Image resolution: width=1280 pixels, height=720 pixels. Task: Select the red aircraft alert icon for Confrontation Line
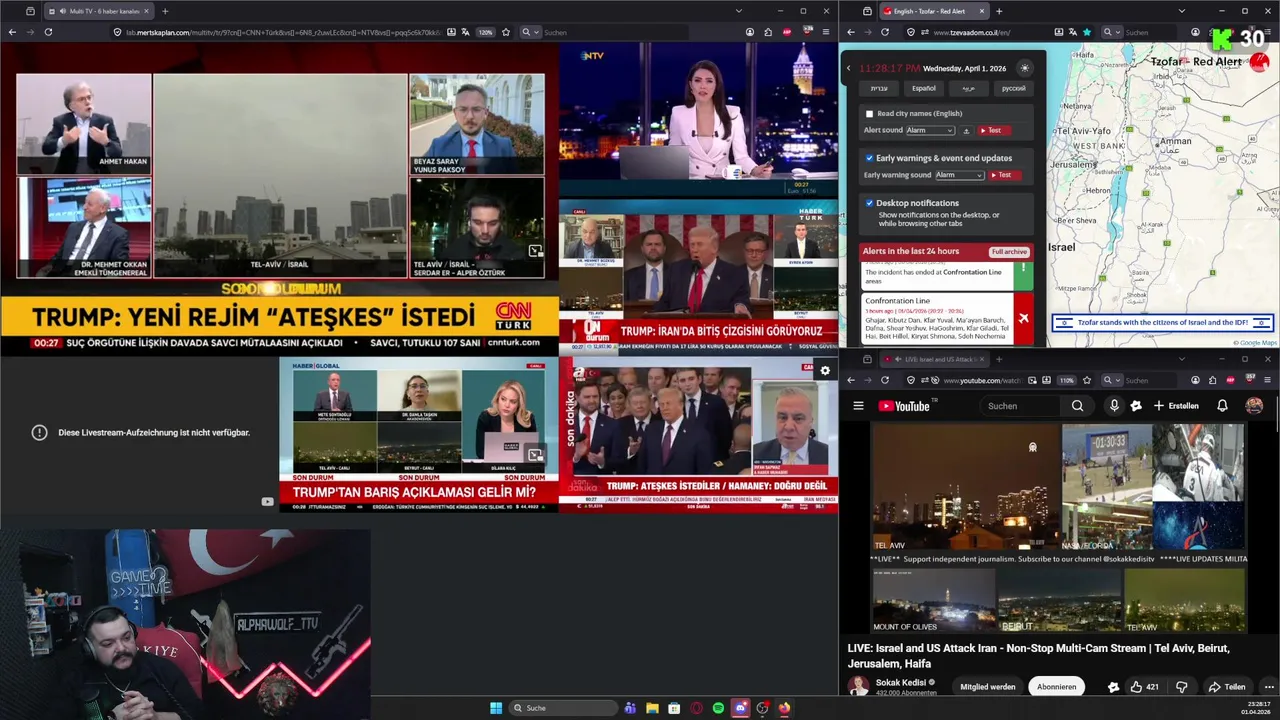[1023, 319]
